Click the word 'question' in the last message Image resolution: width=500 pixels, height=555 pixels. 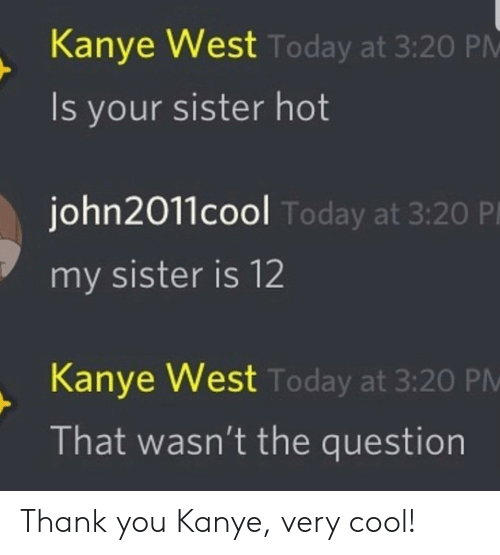[393, 442]
